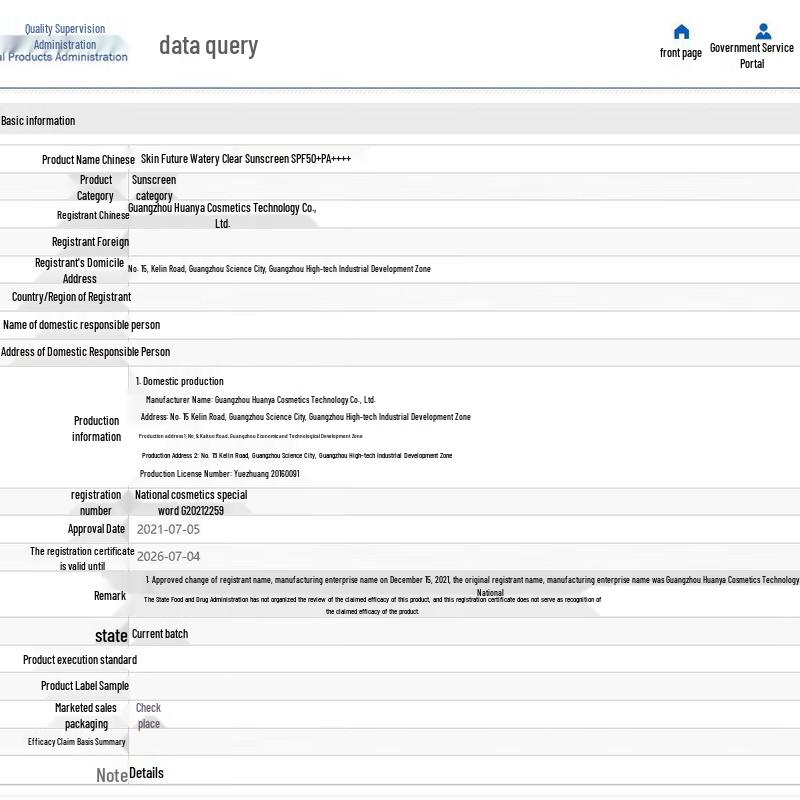Click the 'Efficacy Claim Basis Summary' label
800x800 pixels.
pos(77,742)
